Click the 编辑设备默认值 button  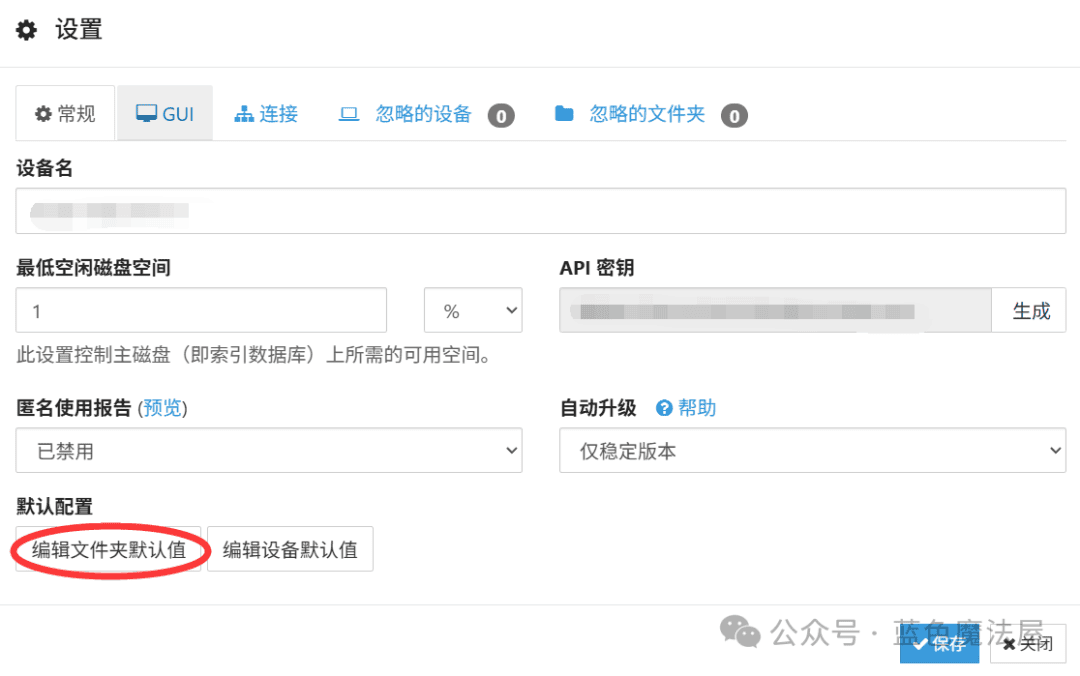point(290,549)
